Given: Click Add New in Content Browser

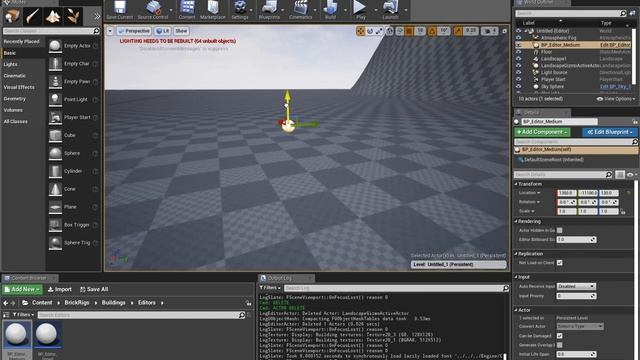Looking at the screenshot, I should coord(22,289).
